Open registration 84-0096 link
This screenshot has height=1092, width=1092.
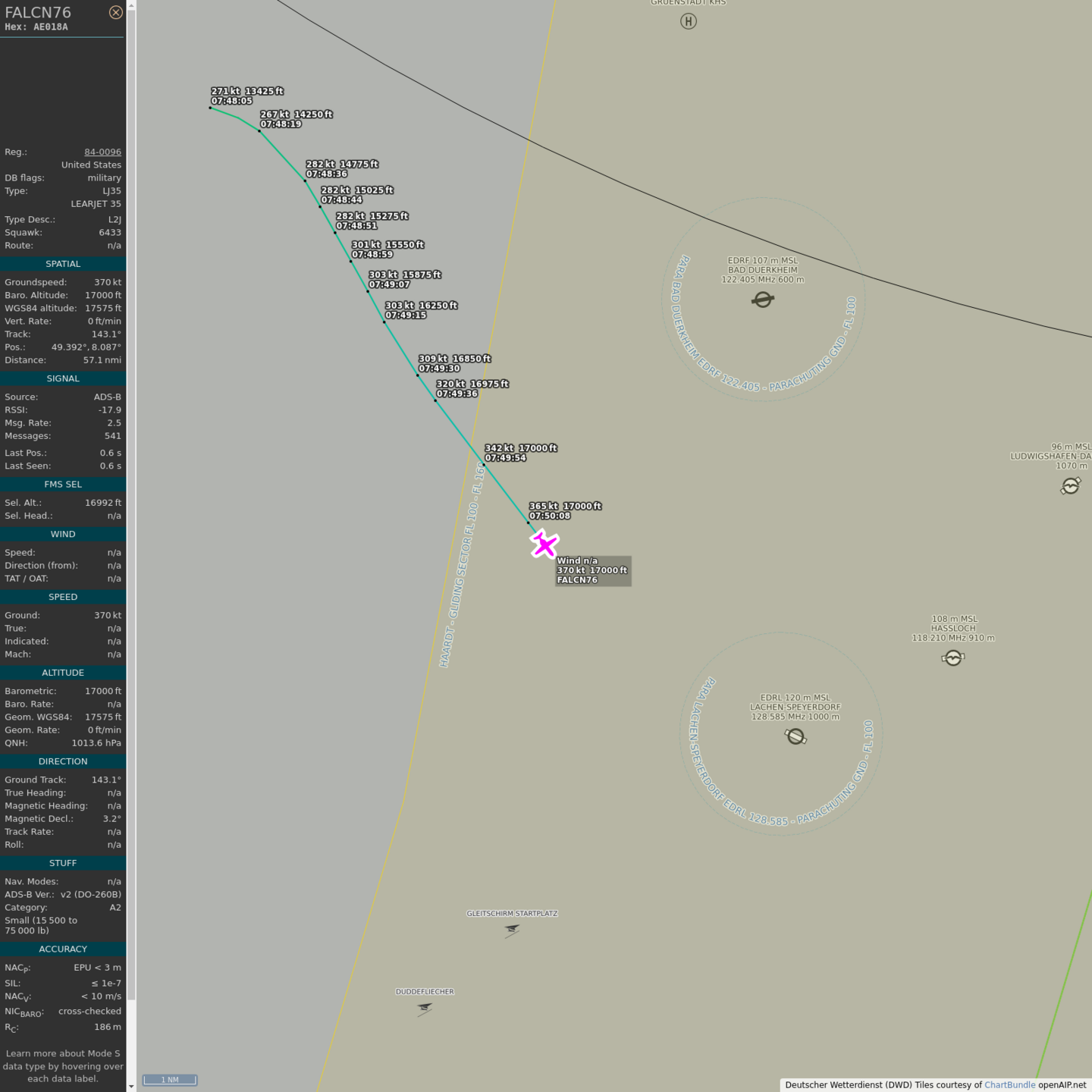(x=102, y=152)
